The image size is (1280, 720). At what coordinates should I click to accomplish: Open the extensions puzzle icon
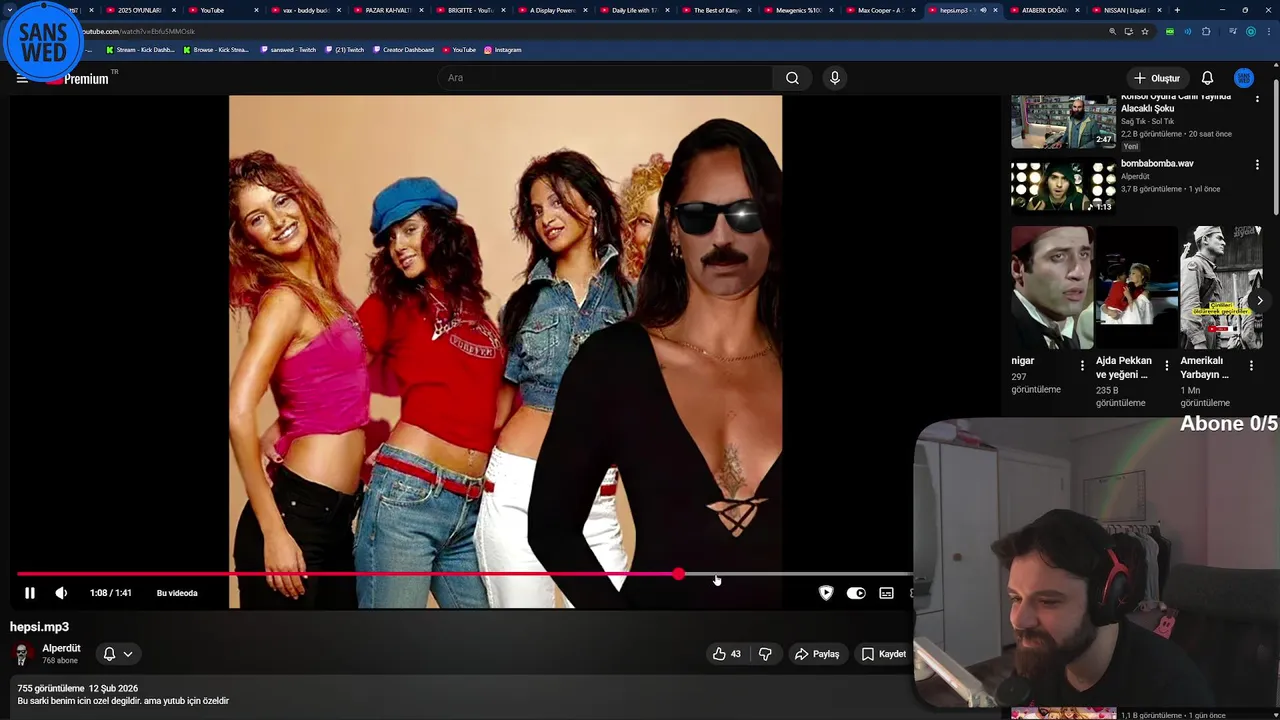[x=1206, y=31]
